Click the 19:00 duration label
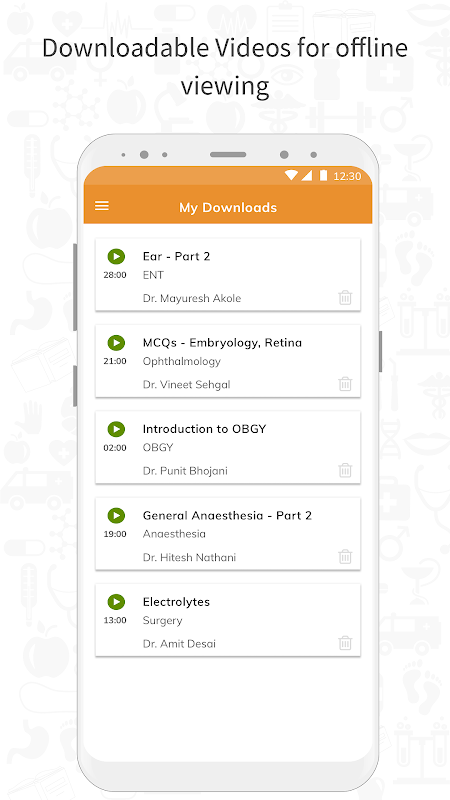Screen dimensions: 450x800 coord(115,534)
